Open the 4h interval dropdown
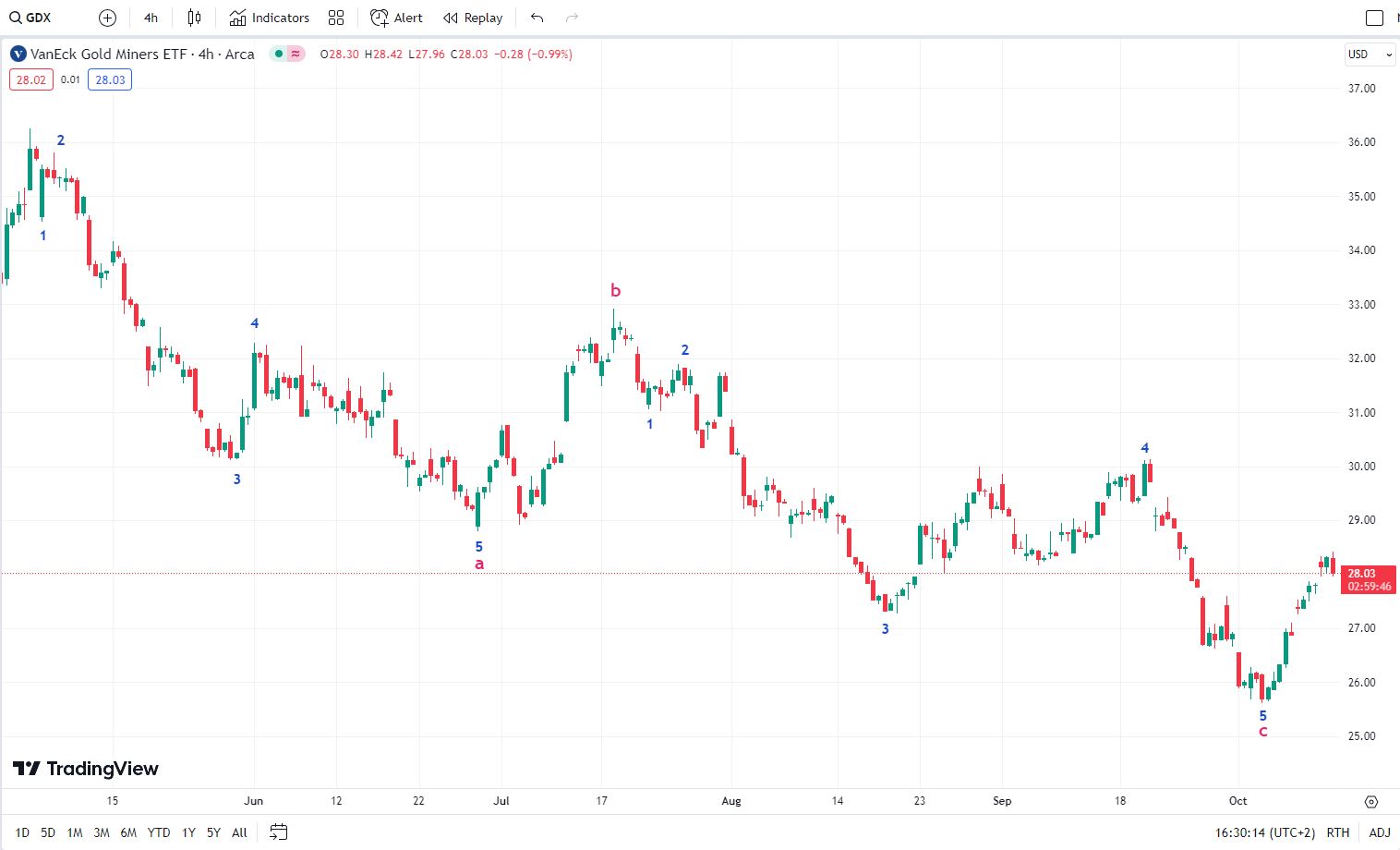Screen dimensions: 1400x850 151,18
